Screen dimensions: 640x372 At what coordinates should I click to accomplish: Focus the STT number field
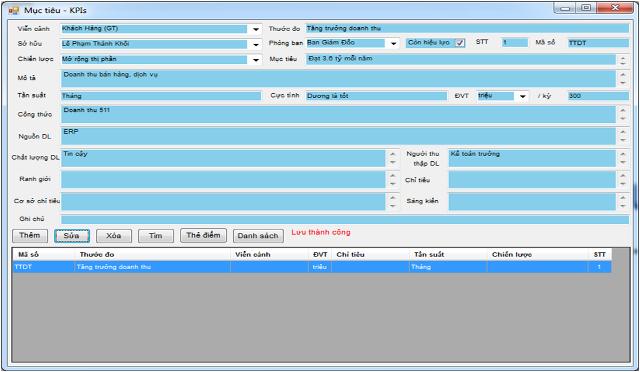tap(514, 42)
